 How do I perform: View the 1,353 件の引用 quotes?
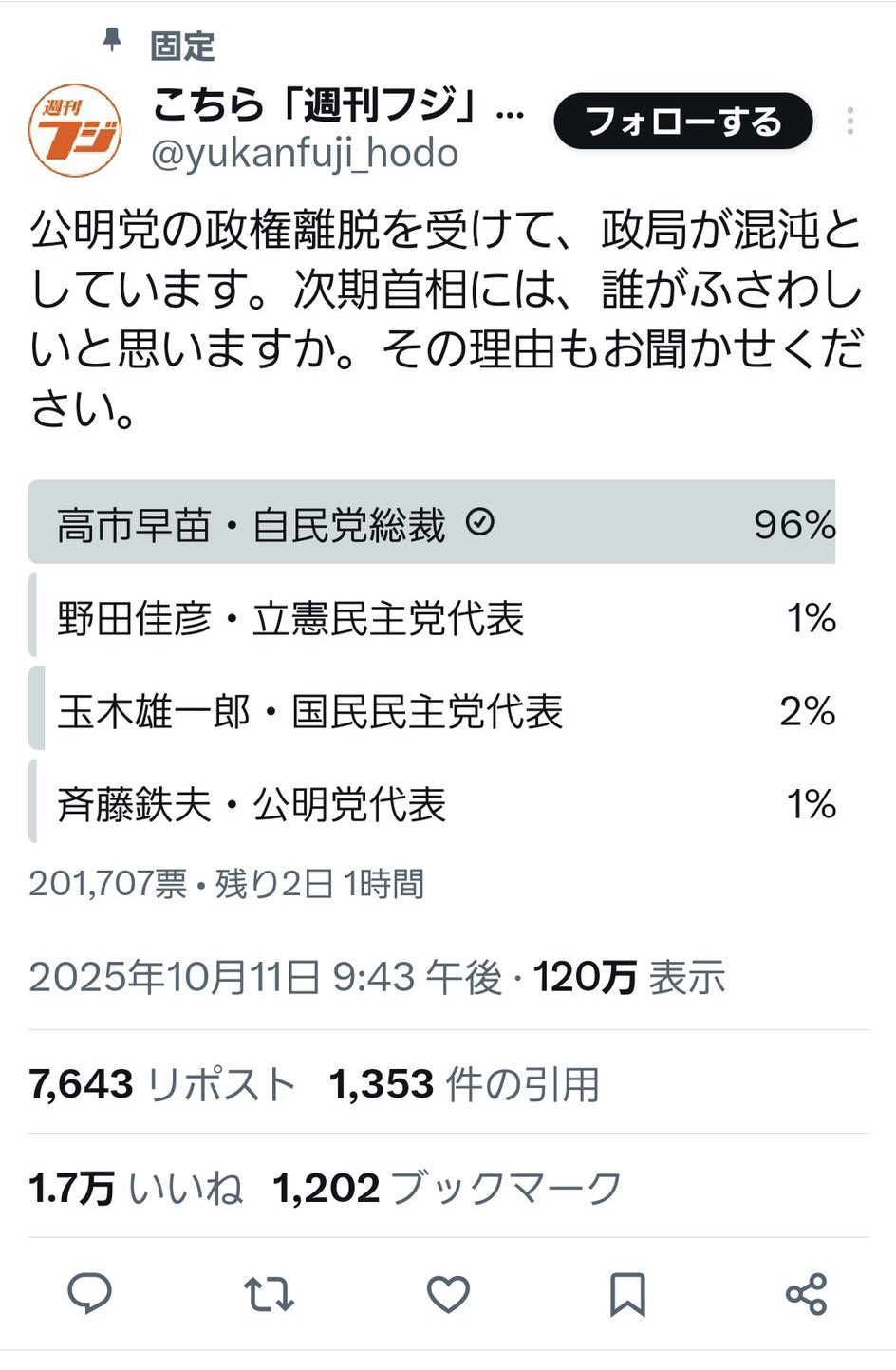tap(464, 1083)
